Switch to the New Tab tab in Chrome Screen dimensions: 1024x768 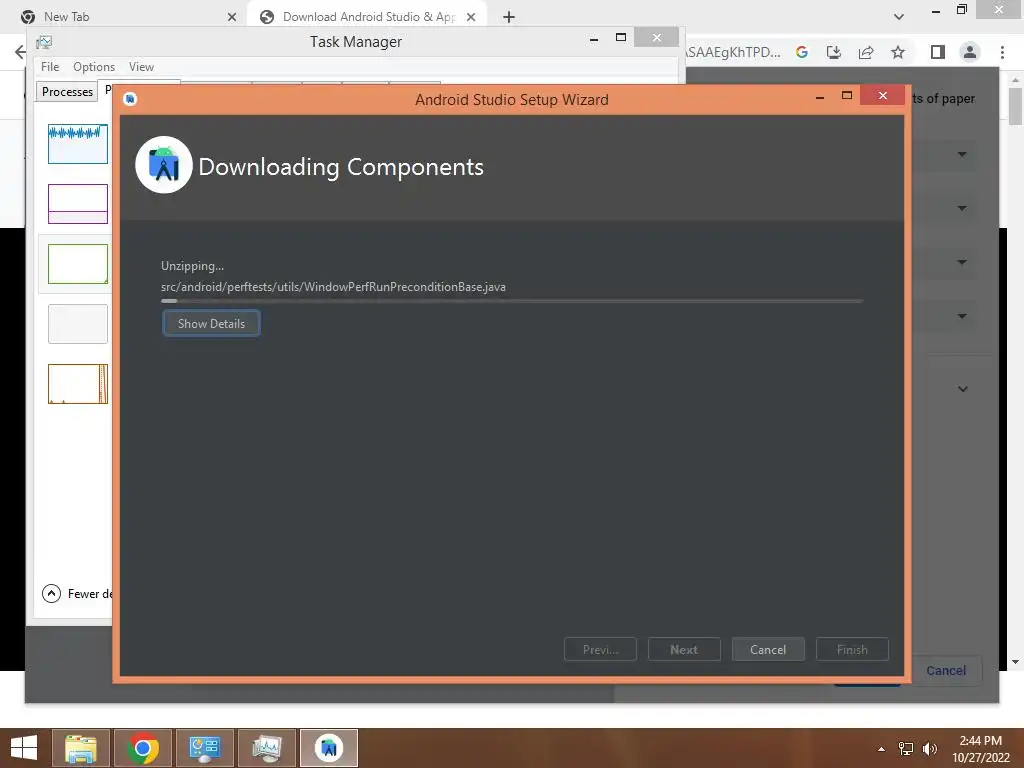[127, 17]
